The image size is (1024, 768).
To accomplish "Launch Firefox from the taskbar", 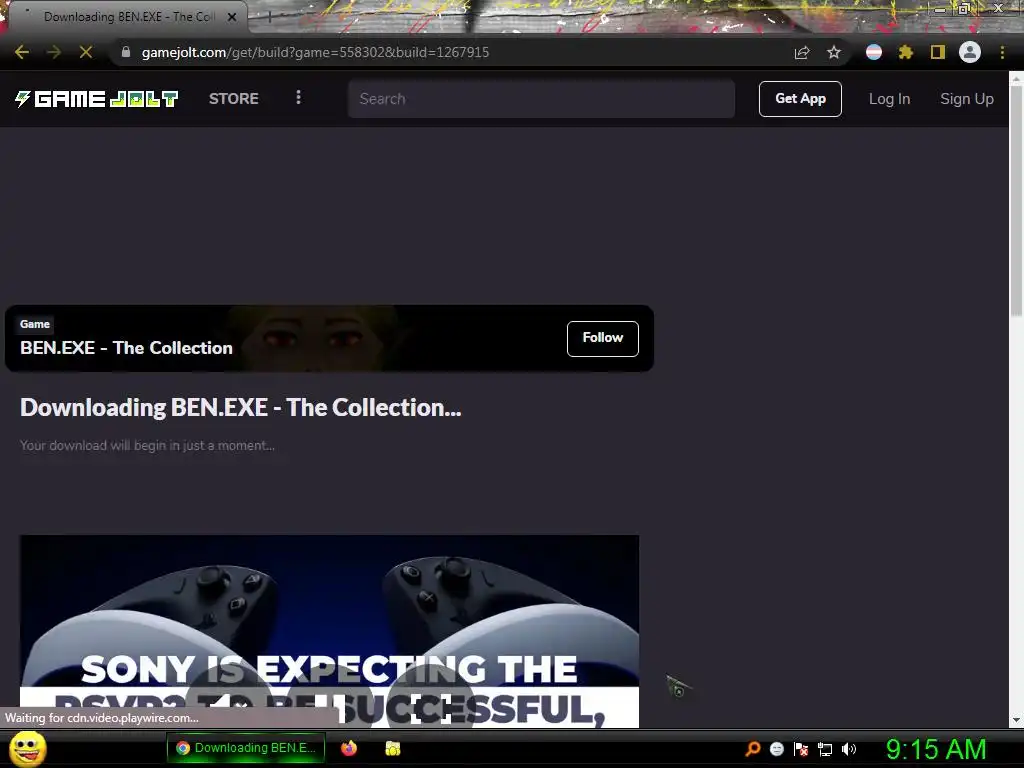I will coord(349,748).
